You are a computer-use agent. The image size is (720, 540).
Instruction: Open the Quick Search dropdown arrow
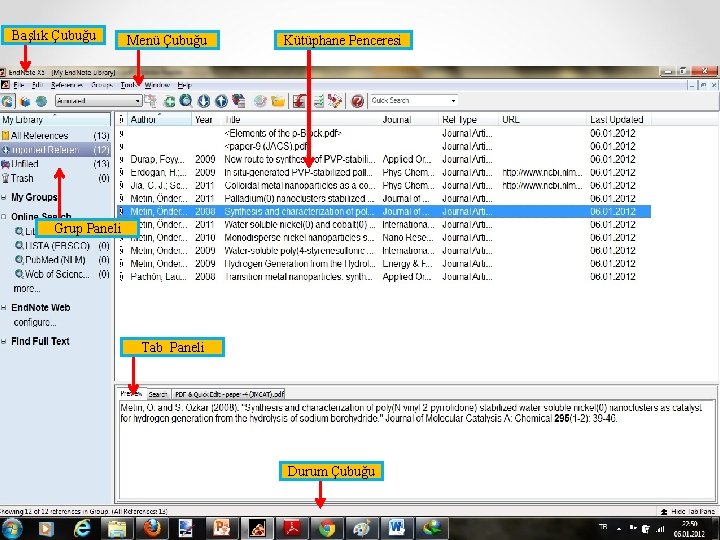point(453,101)
